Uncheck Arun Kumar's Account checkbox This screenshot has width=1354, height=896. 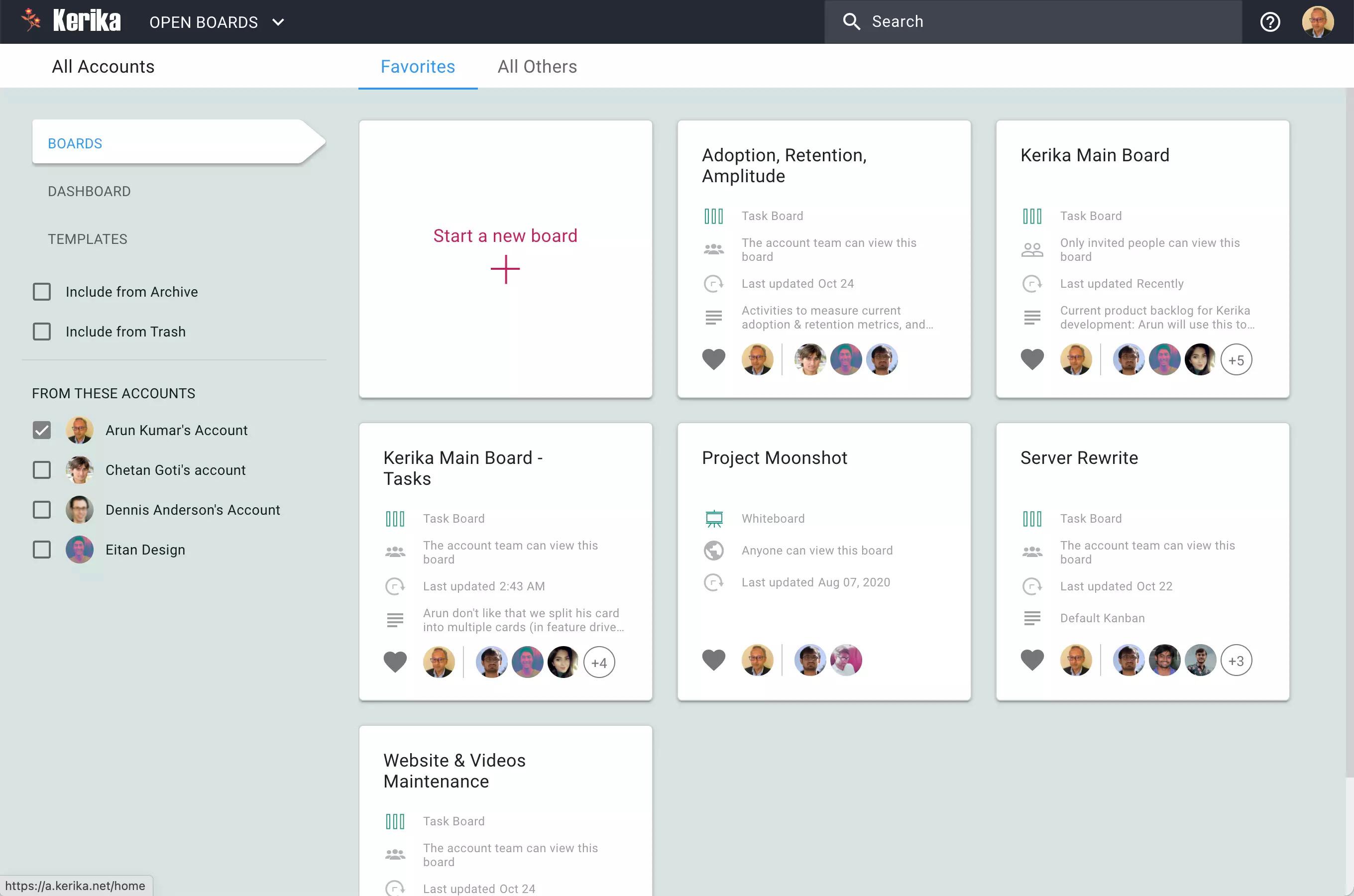coord(42,430)
